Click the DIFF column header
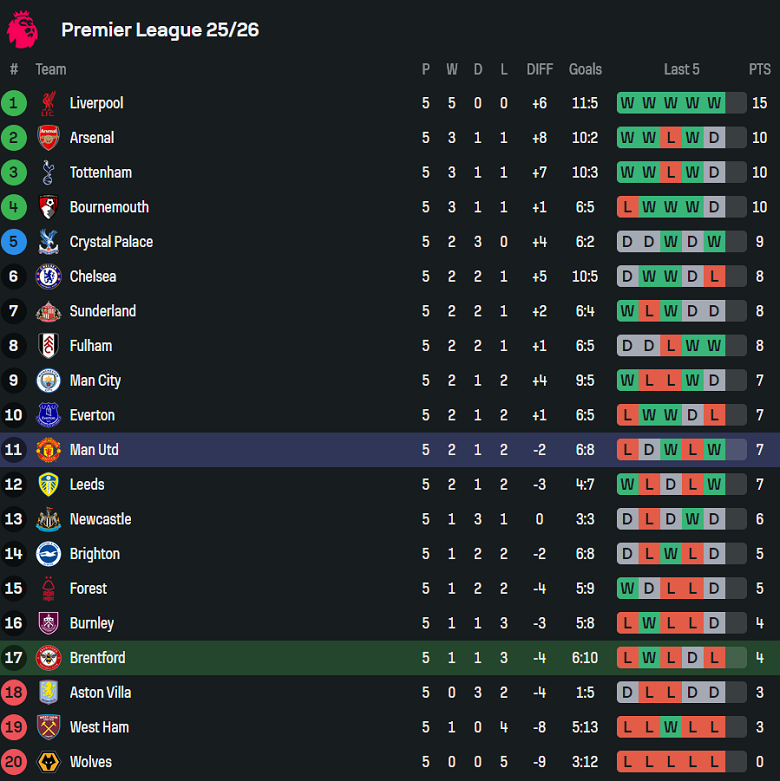 click(x=539, y=69)
